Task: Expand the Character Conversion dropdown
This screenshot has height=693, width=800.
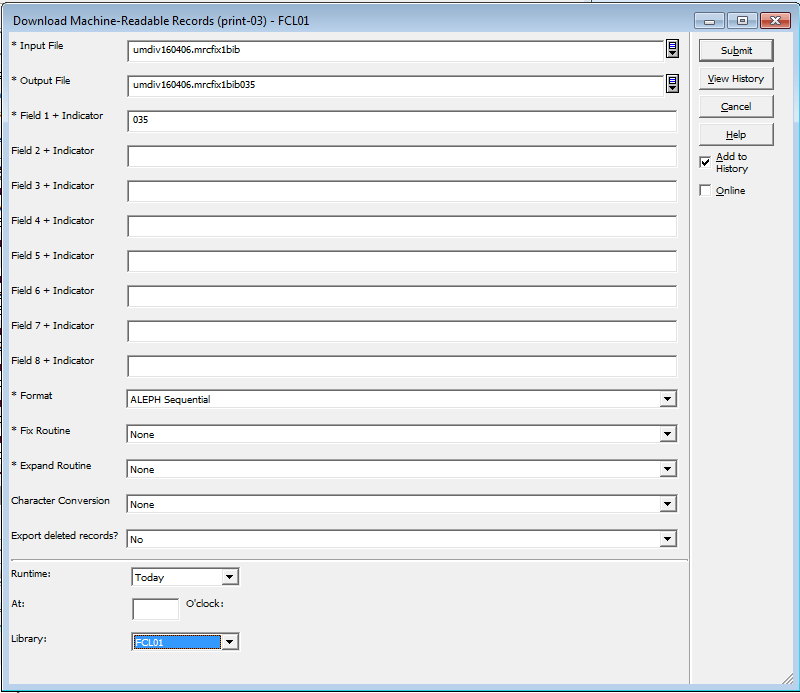Action: pyautogui.click(x=668, y=504)
